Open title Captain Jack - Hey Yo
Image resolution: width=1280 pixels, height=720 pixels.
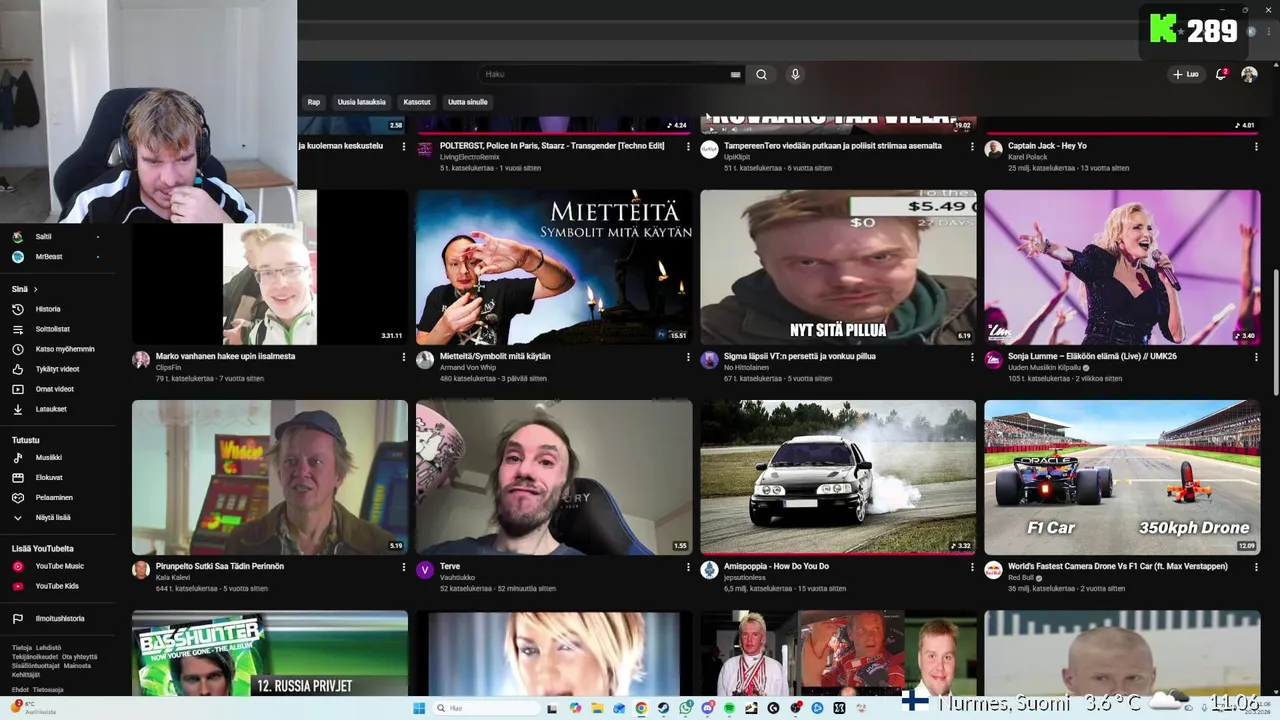coord(1047,146)
